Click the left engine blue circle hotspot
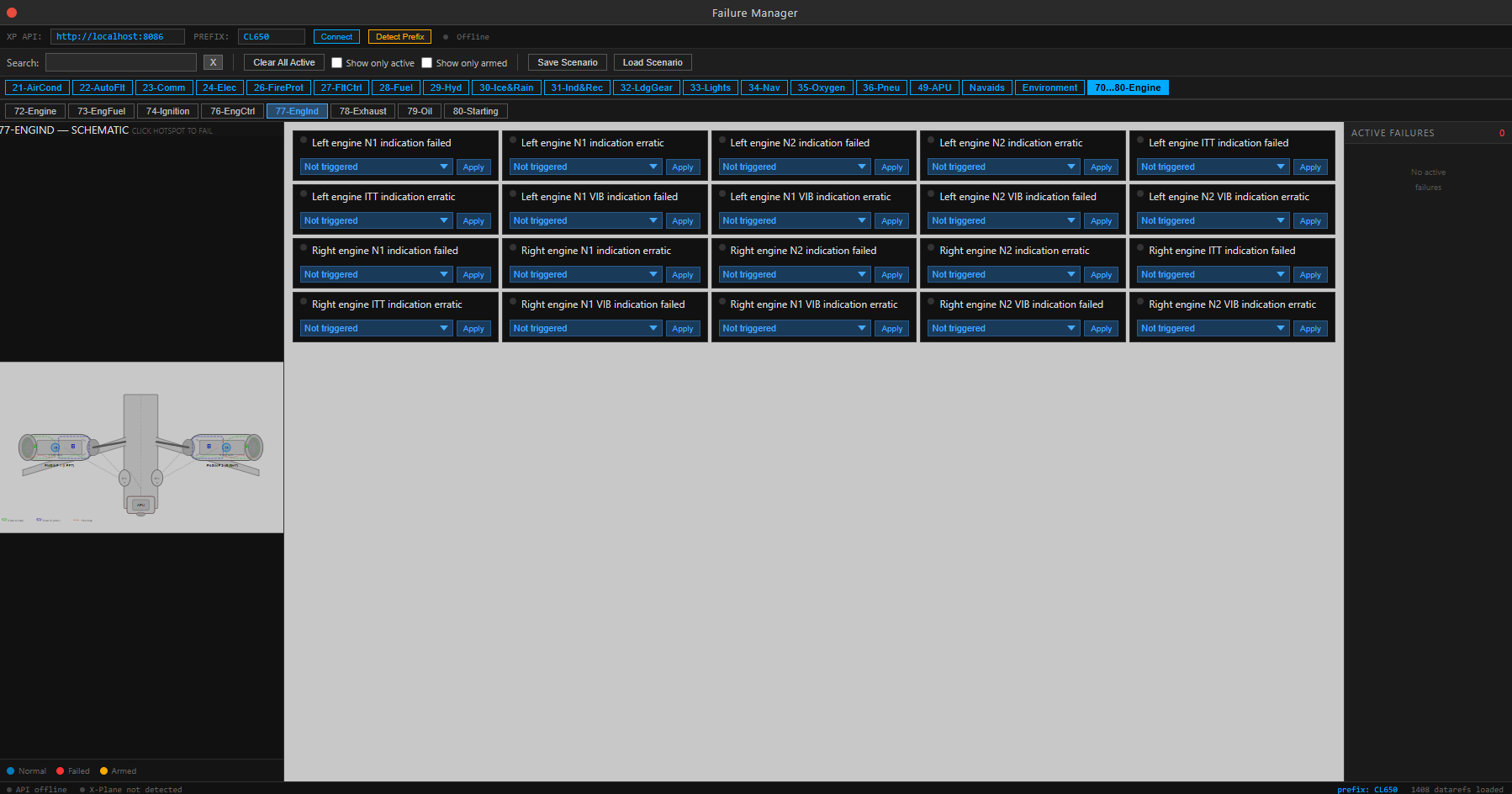 (56, 447)
